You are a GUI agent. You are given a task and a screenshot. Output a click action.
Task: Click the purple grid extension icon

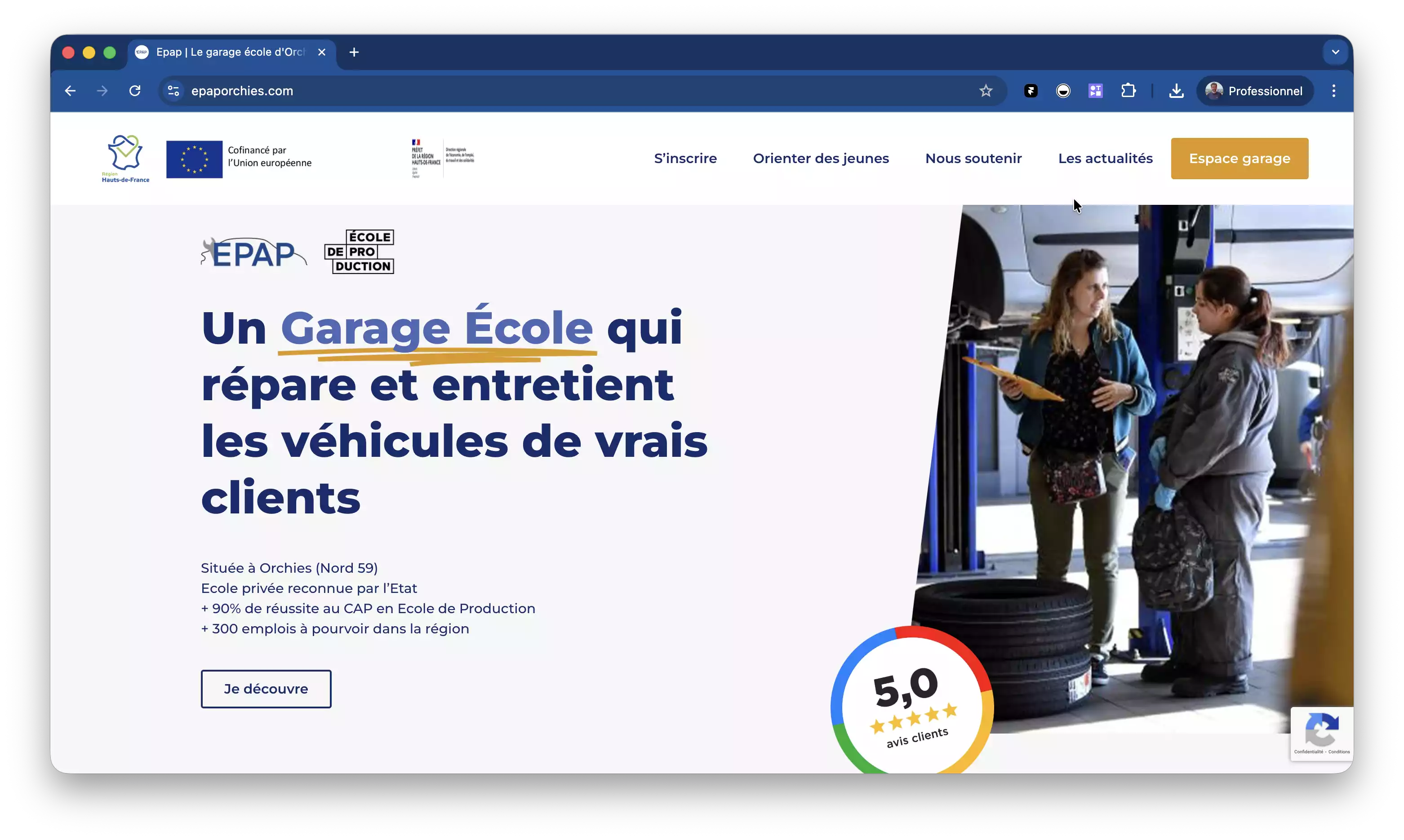[1095, 91]
